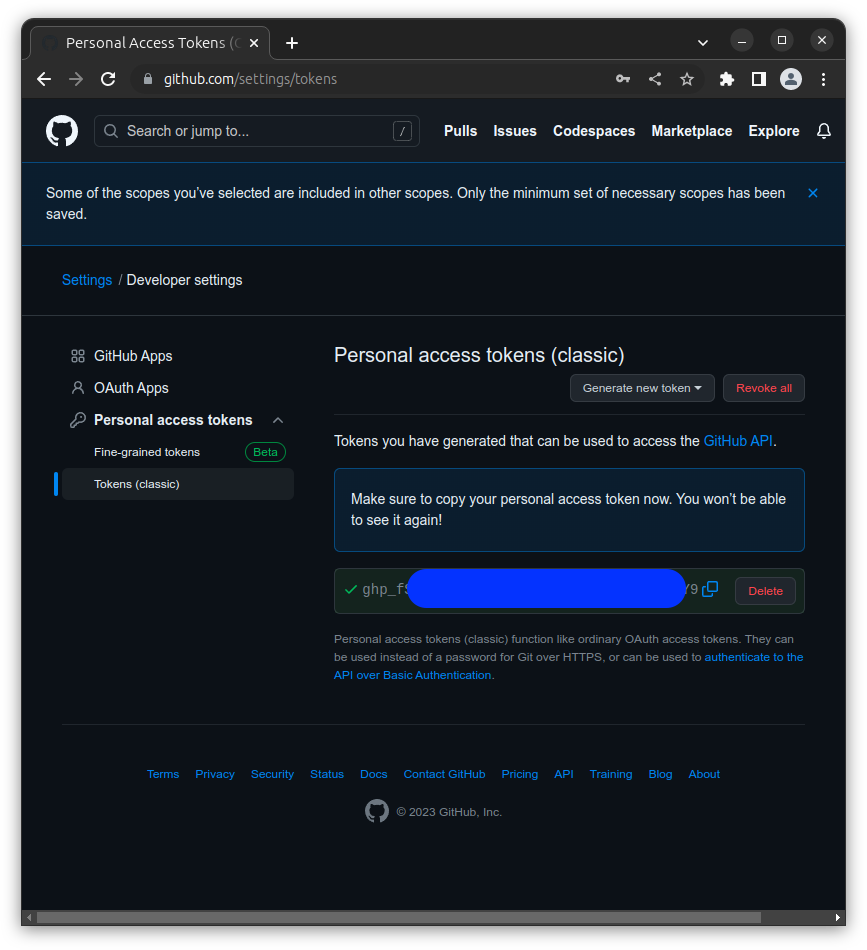Open Issues in the GitHub header
The image size is (867, 950).
(515, 131)
